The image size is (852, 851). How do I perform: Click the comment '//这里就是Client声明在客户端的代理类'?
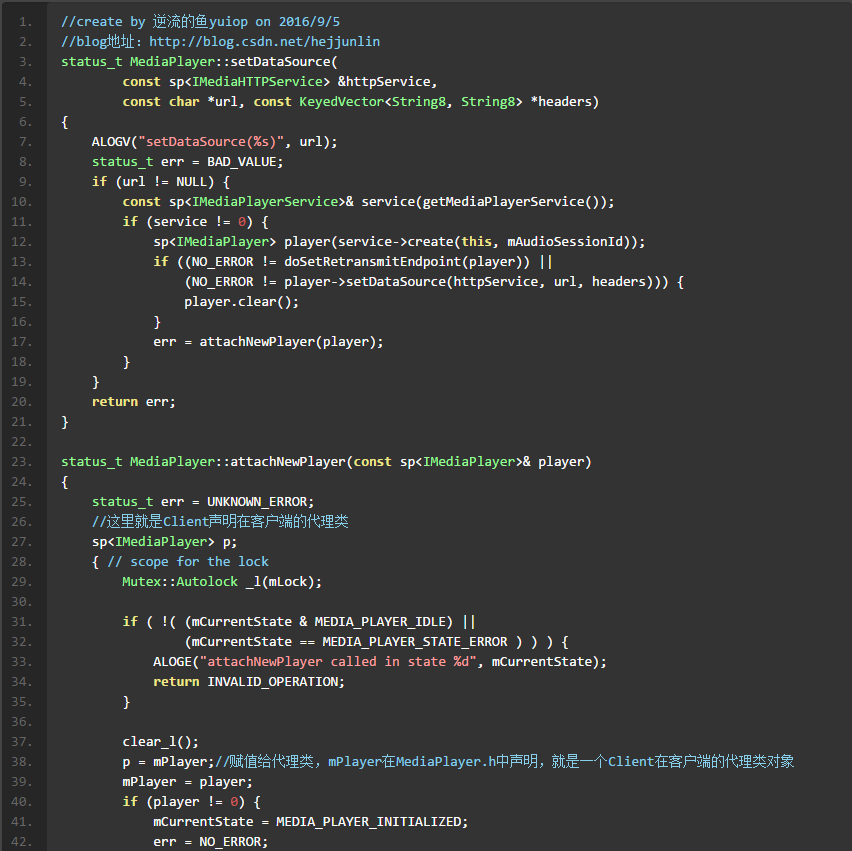pos(220,522)
